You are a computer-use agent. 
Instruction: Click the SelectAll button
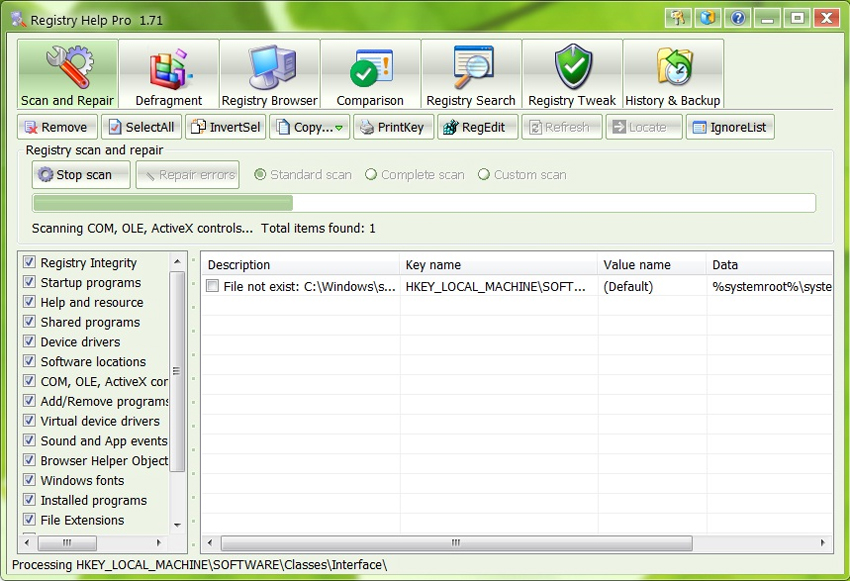click(x=140, y=128)
